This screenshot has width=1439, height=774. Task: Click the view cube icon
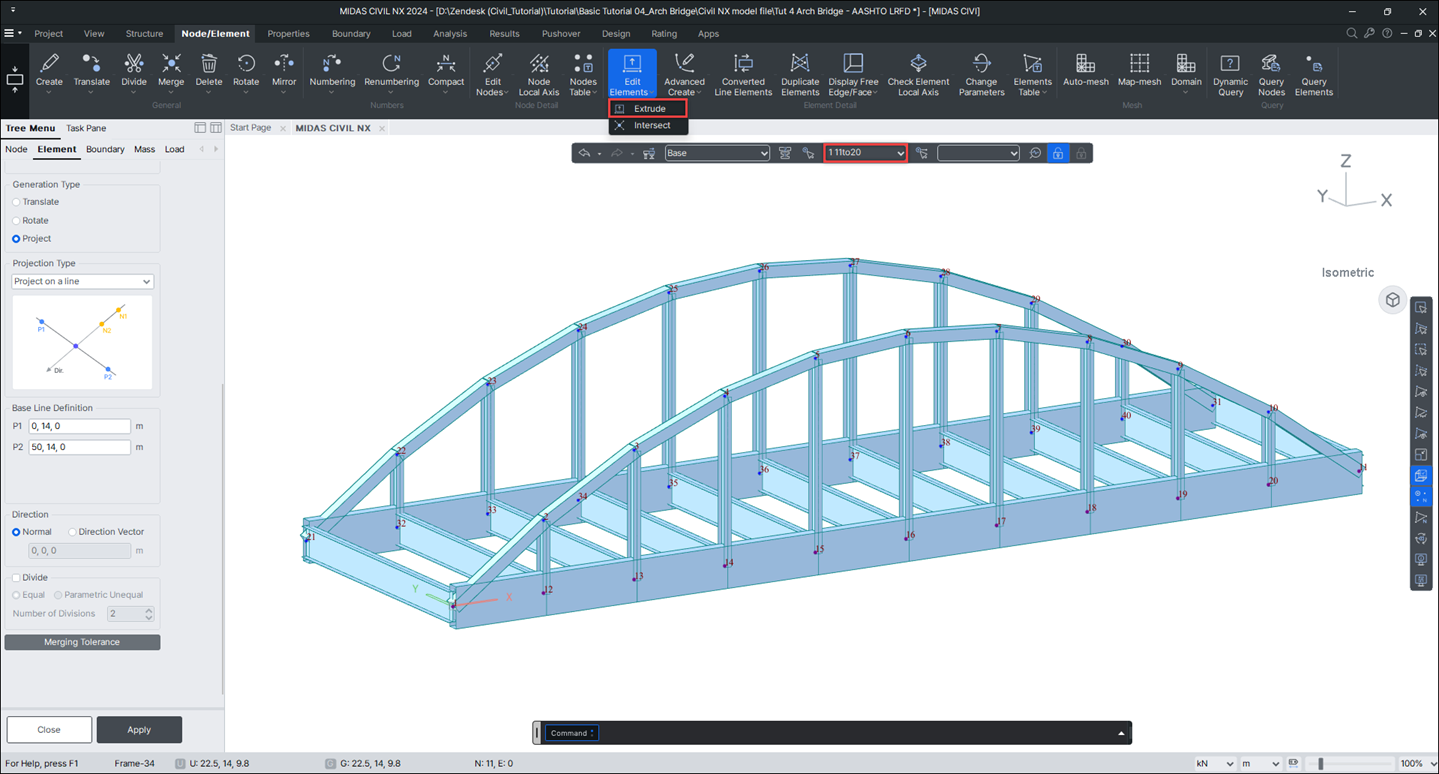click(x=1393, y=300)
